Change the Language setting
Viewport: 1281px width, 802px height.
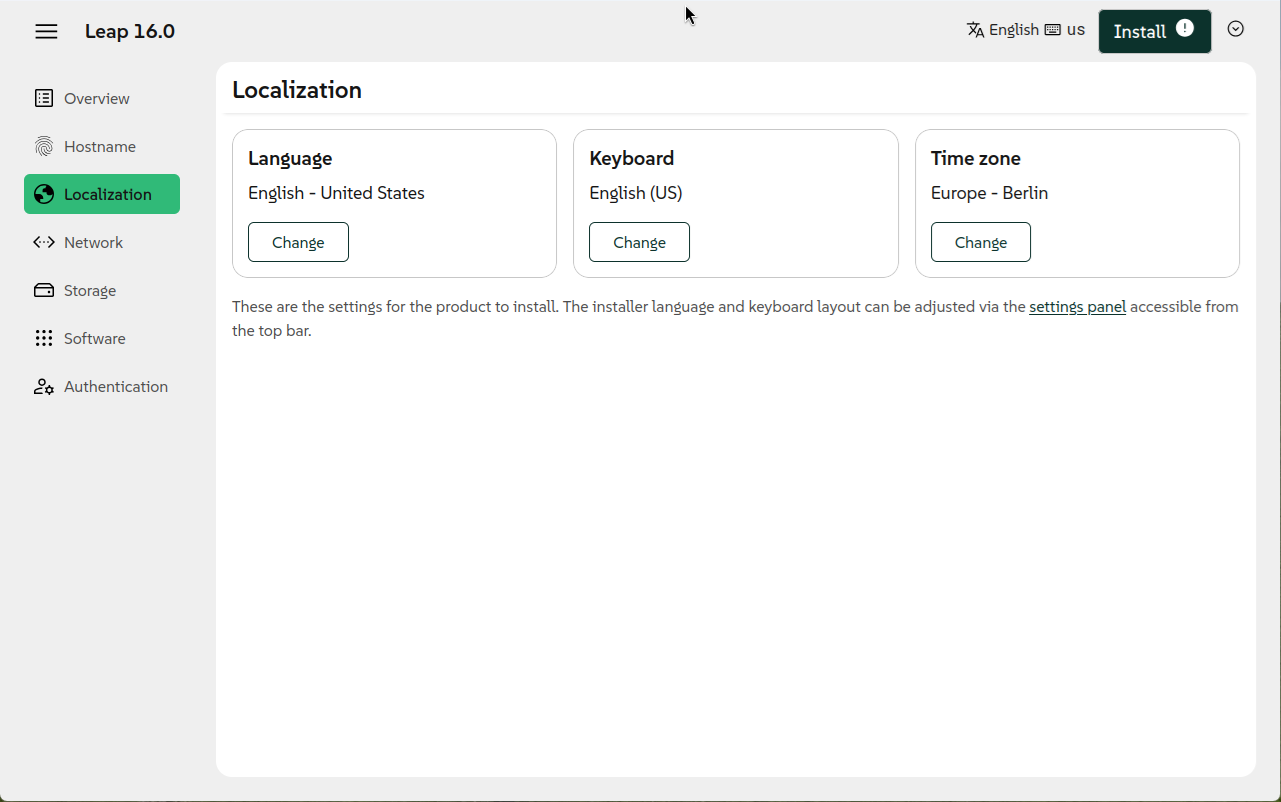pyautogui.click(x=298, y=242)
